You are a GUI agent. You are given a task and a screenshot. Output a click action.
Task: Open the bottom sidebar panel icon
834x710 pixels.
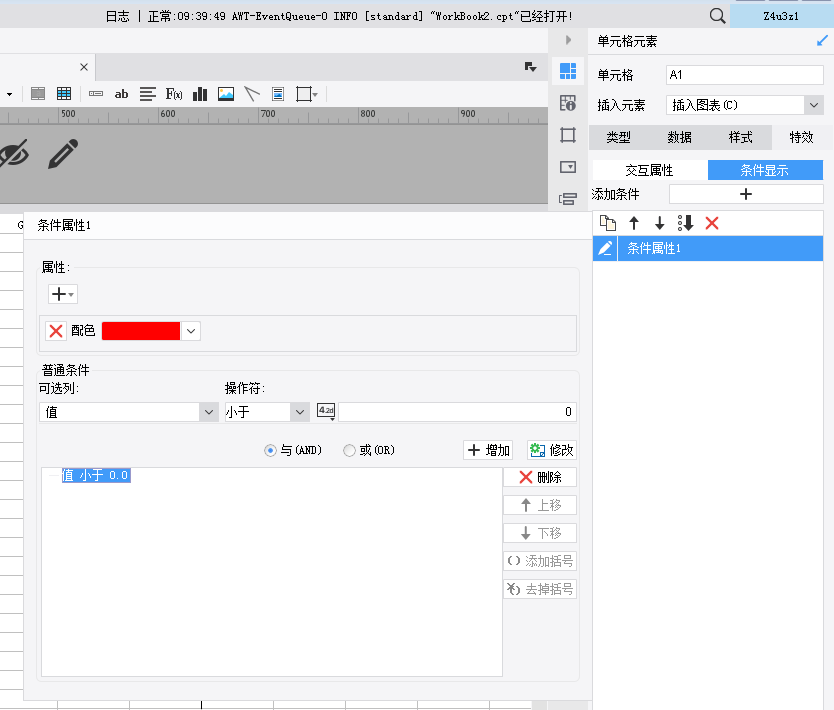click(568, 199)
